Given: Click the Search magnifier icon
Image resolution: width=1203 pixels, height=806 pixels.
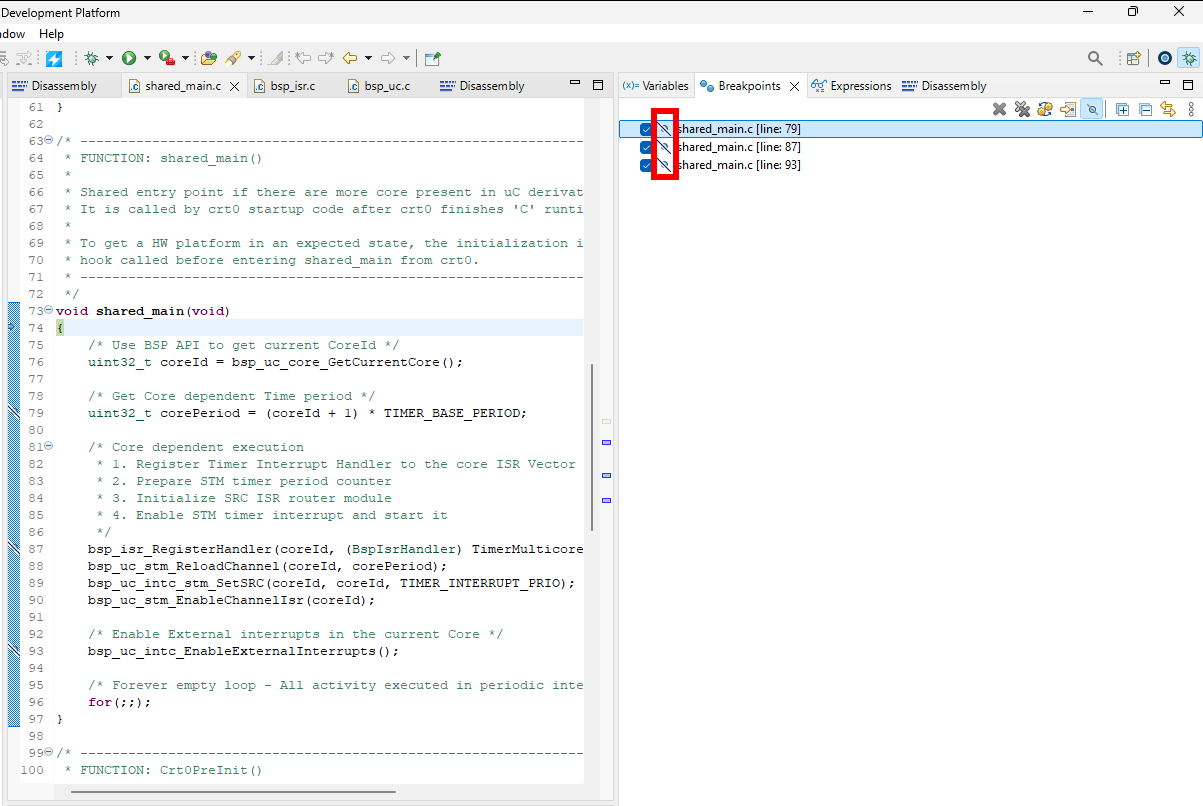Looking at the screenshot, I should pos(1095,59).
